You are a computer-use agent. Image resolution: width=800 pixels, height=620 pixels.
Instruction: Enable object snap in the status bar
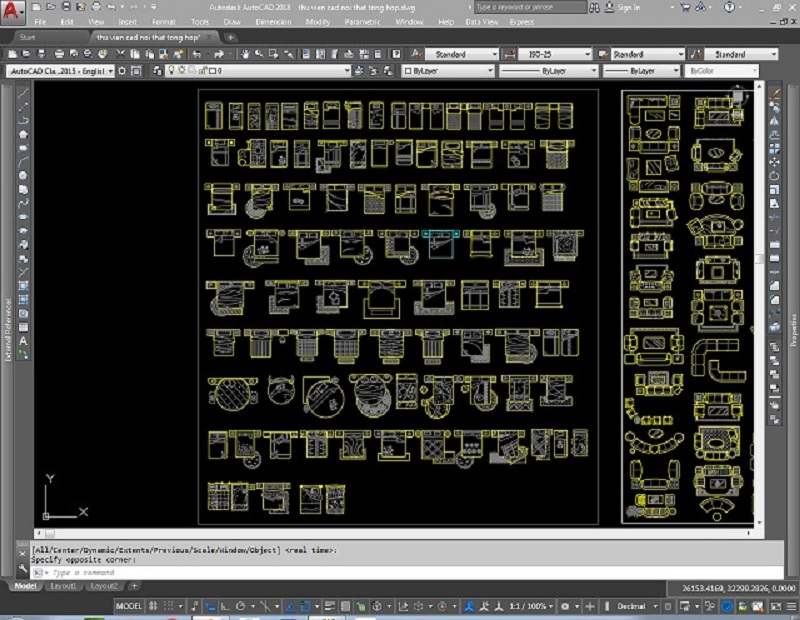[x=239, y=605]
